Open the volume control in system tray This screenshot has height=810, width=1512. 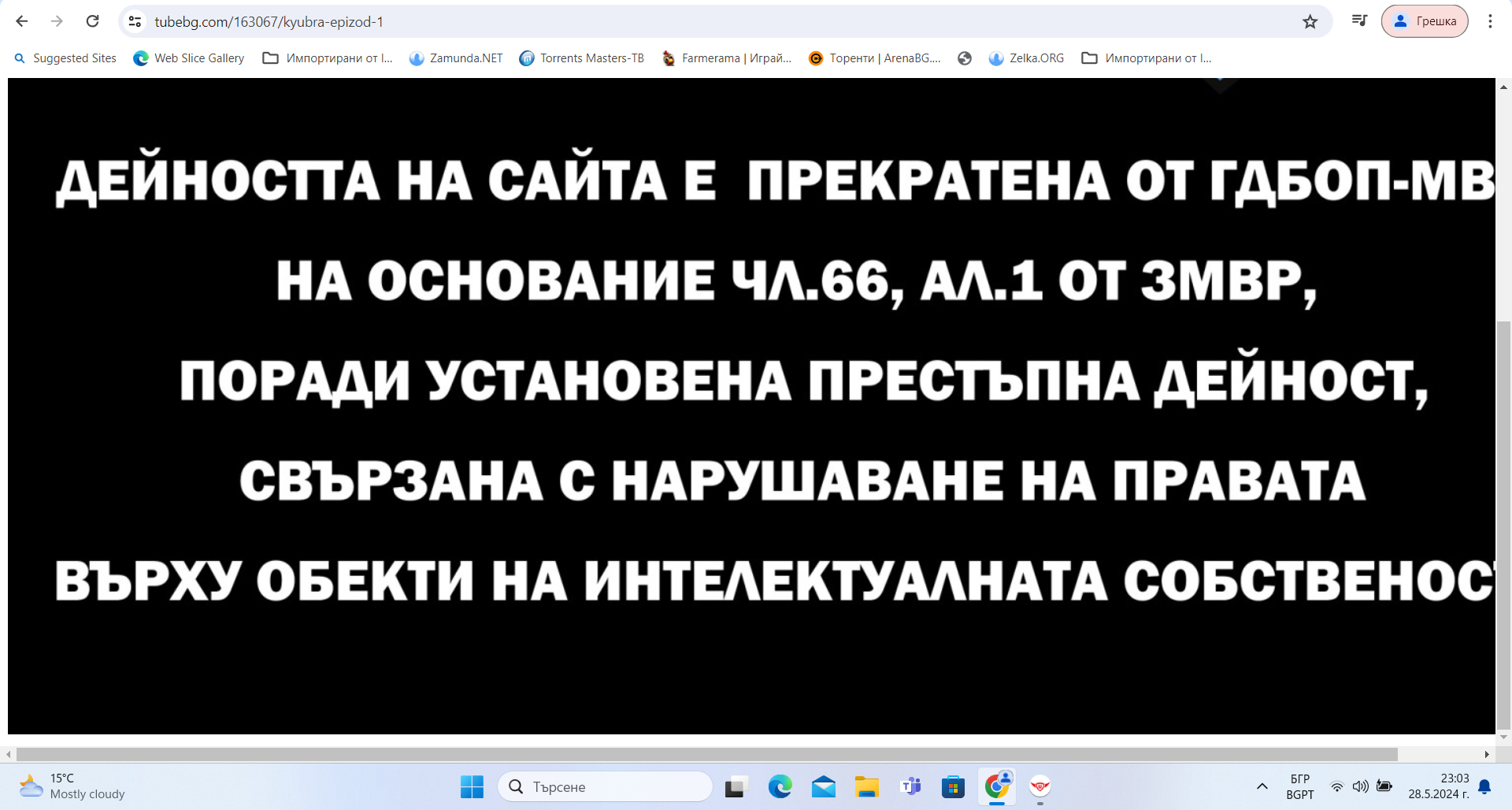1360,786
